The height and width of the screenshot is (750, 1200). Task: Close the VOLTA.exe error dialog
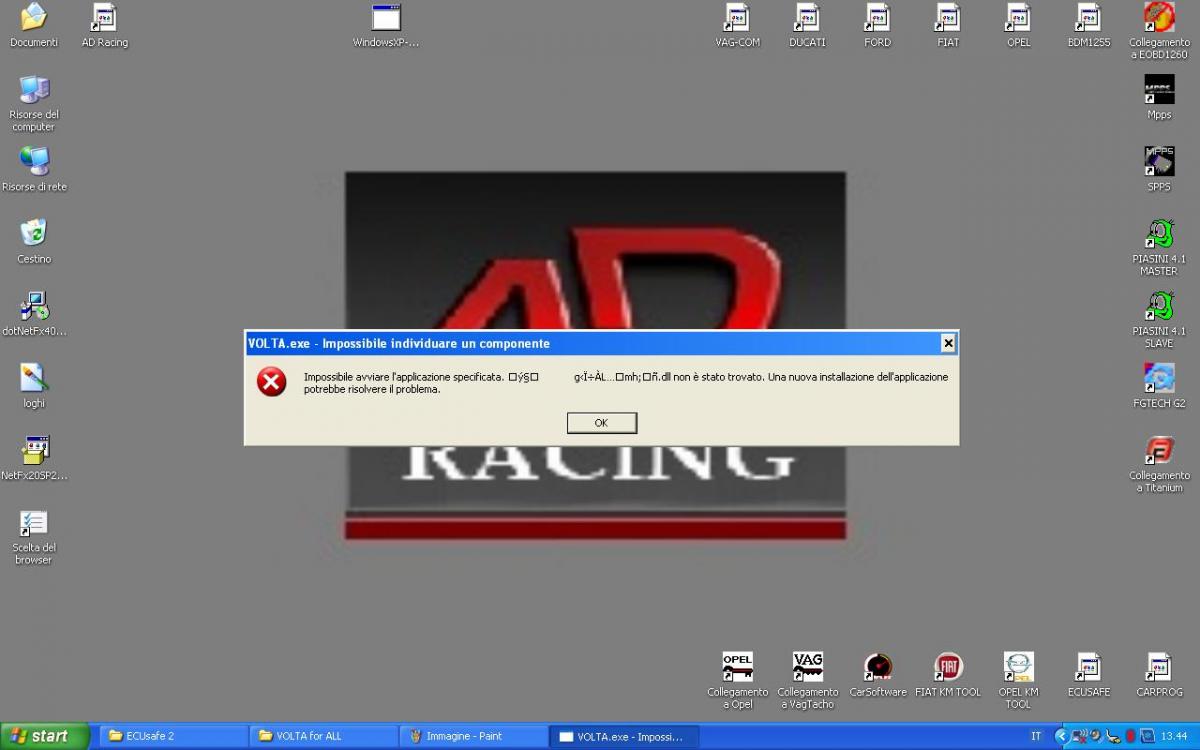(948, 343)
